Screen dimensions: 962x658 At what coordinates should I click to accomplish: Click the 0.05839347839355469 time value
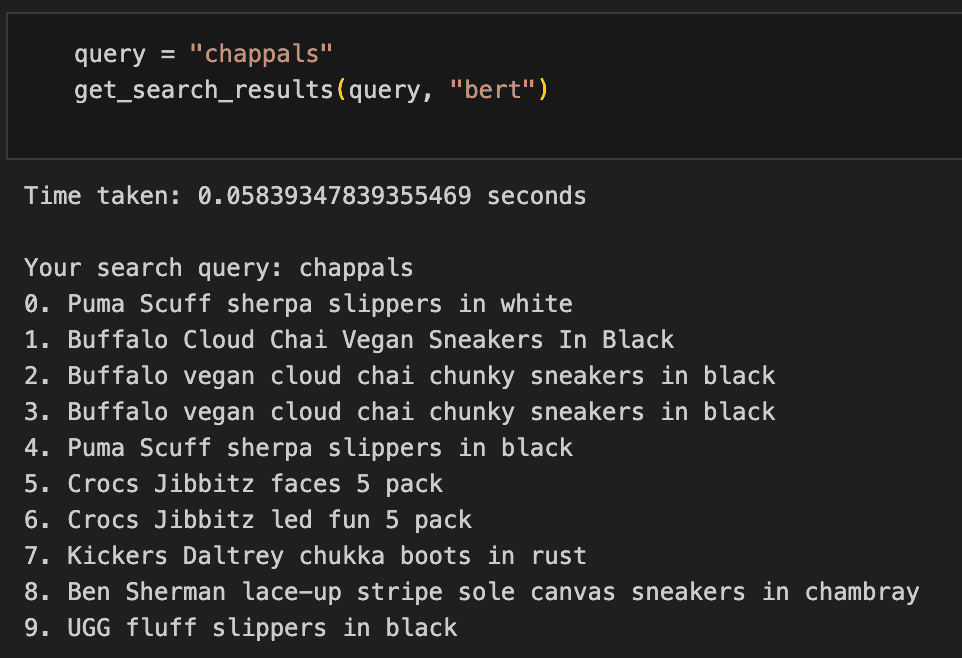[334, 196]
